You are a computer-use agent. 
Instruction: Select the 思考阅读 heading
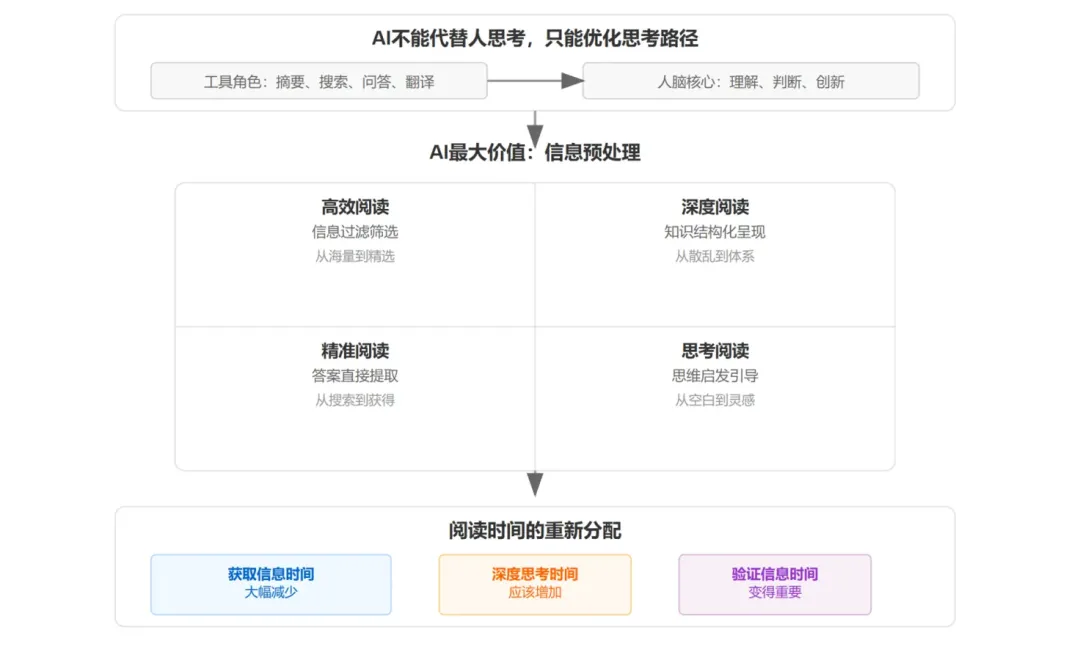(715, 351)
